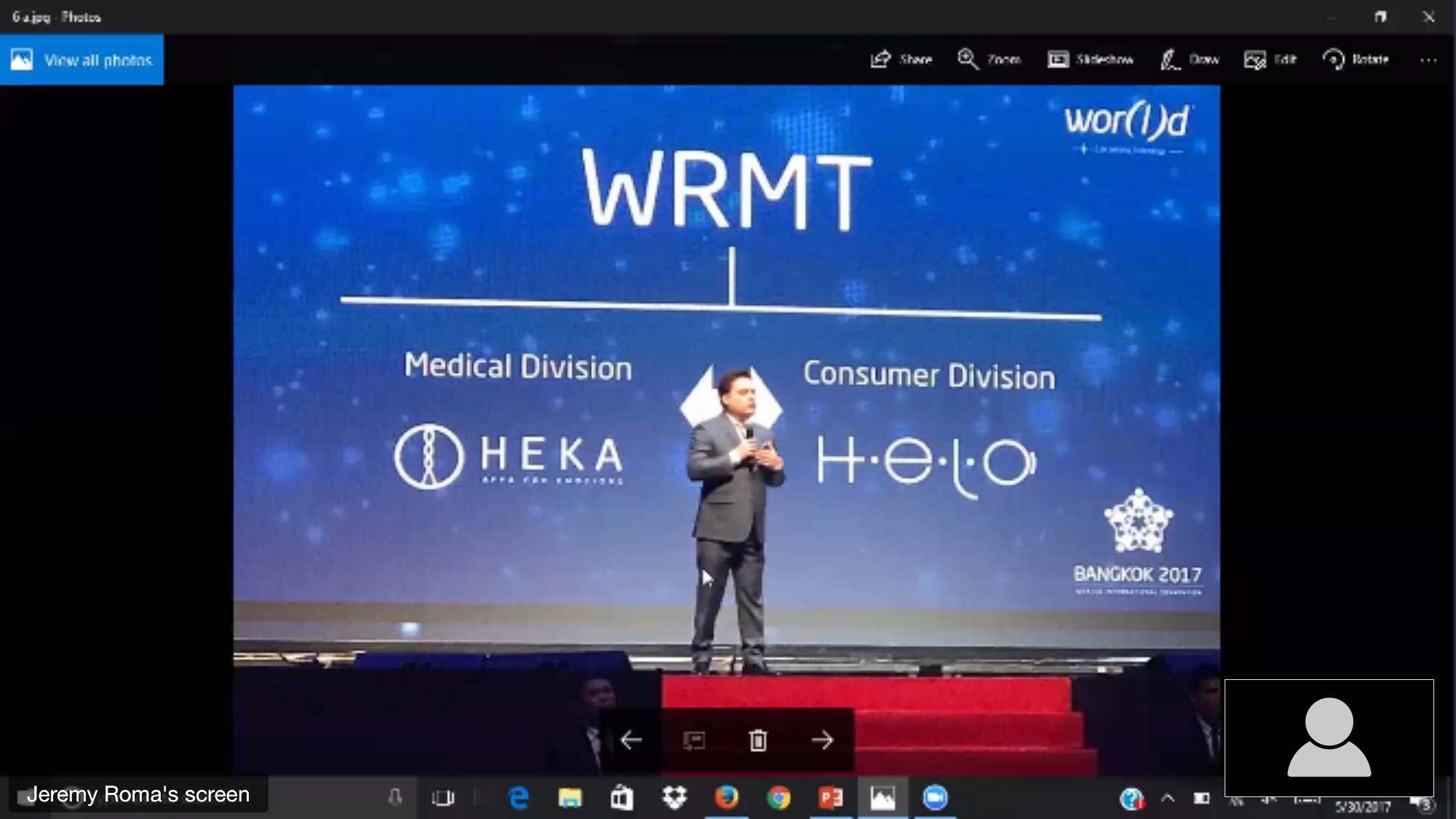Click the participant video thumbnail
The height and width of the screenshot is (819, 1456).
tap(1329, 737)
